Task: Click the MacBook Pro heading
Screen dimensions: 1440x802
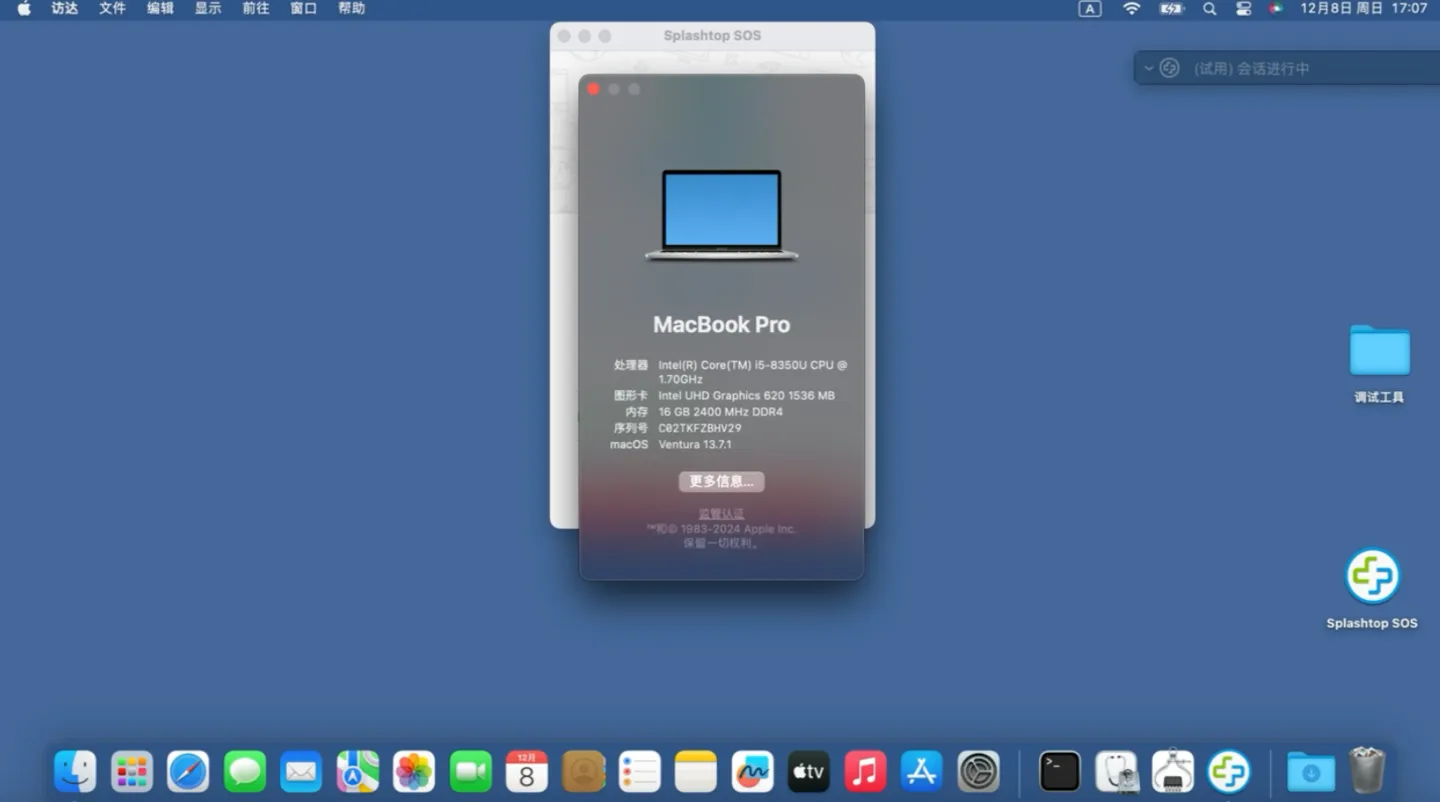Action: (721, 324)
